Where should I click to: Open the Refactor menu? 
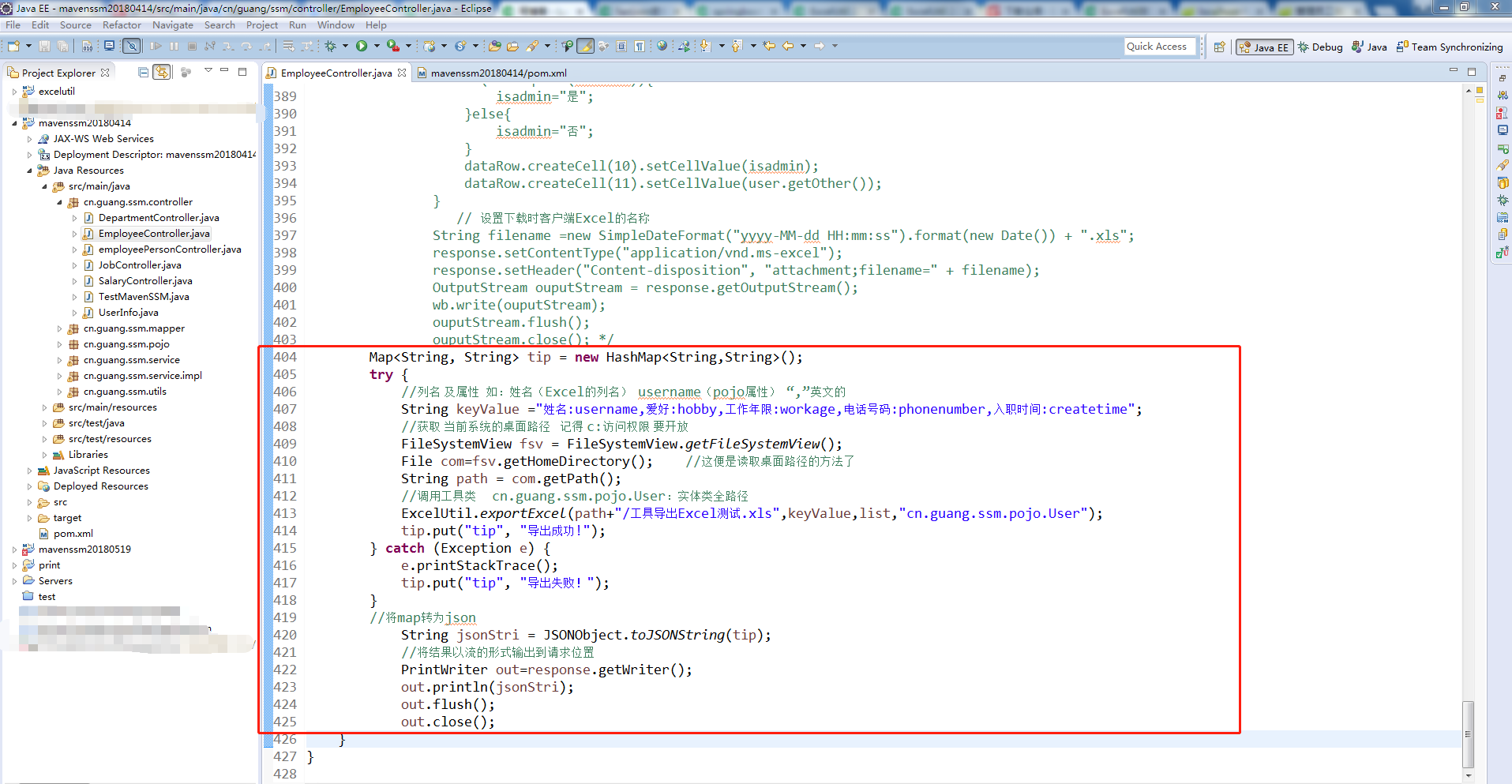coord(122,25)
